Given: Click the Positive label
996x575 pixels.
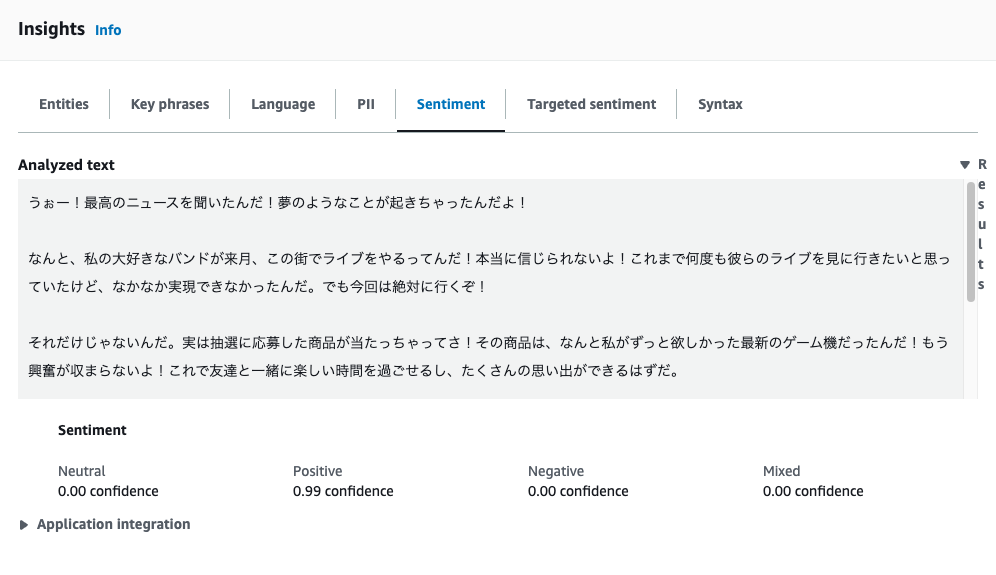Looking at the screenshot, I should (x=318, y=471).
